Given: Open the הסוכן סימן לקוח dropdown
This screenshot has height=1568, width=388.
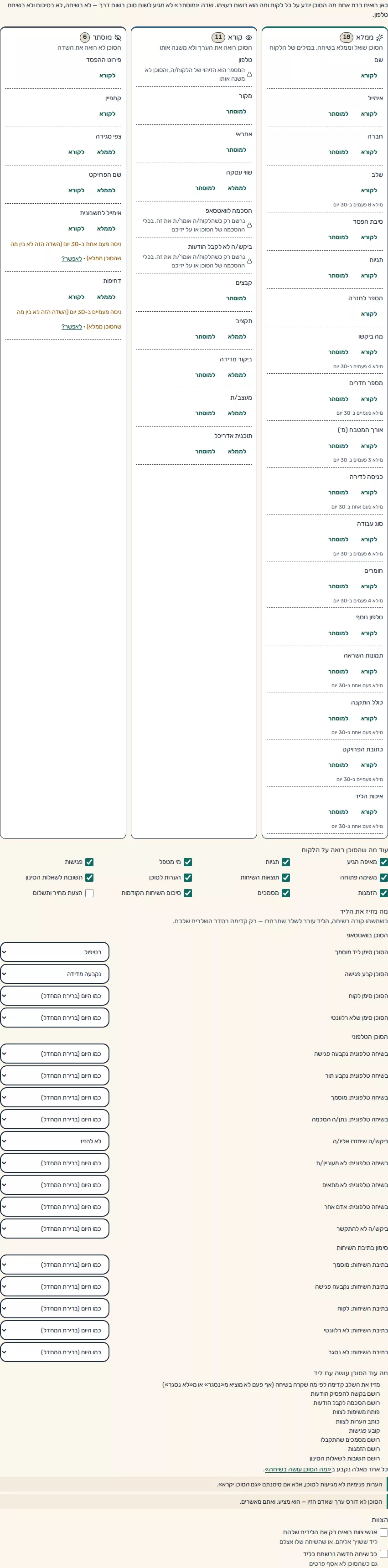Looking at the screenshot, I should pyautogui.click(x=55, y=996).
